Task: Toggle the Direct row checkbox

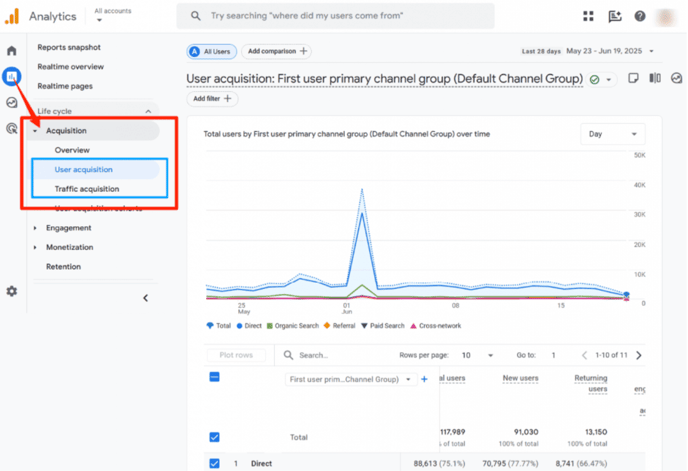Action: 215,464
